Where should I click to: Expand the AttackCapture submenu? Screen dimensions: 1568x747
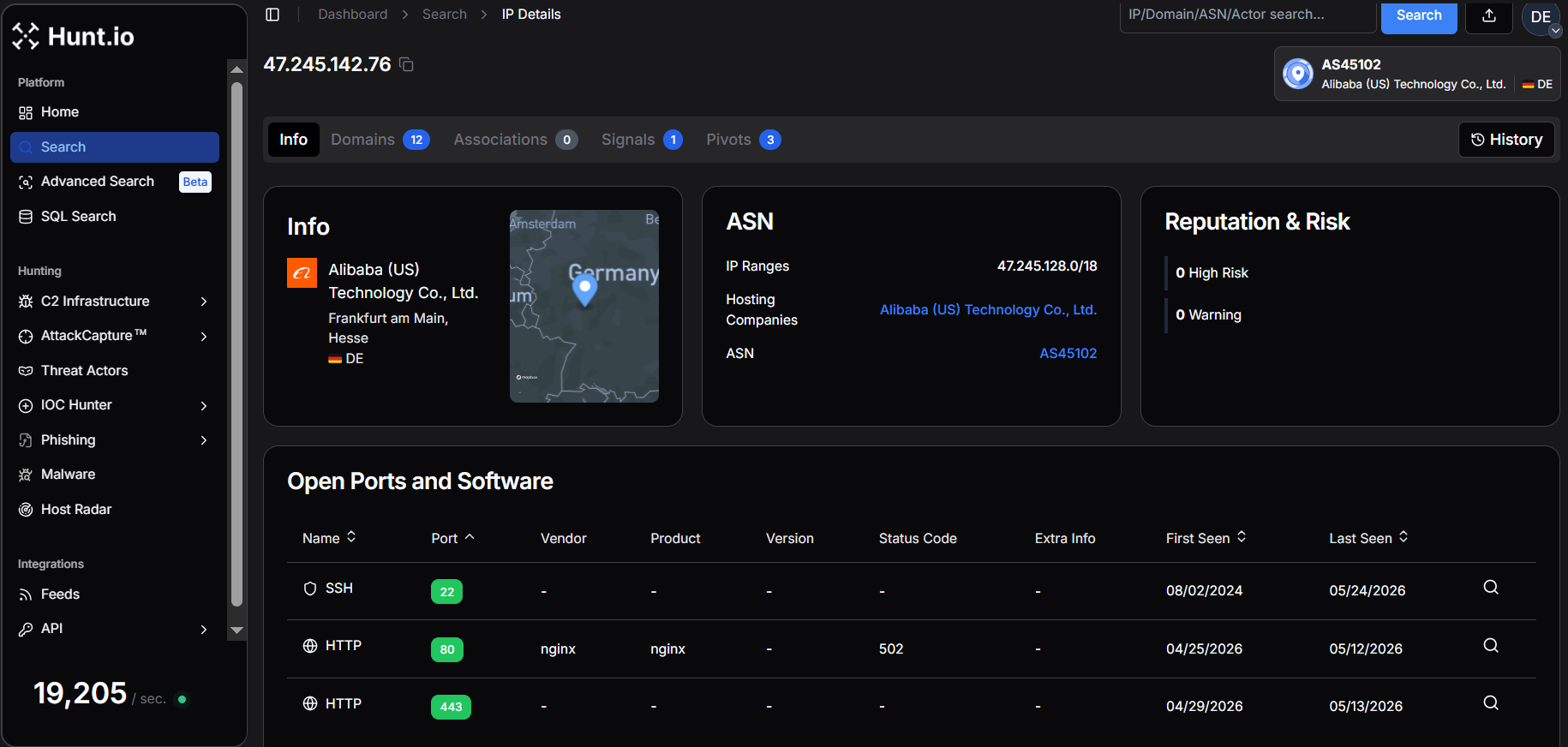204,336
